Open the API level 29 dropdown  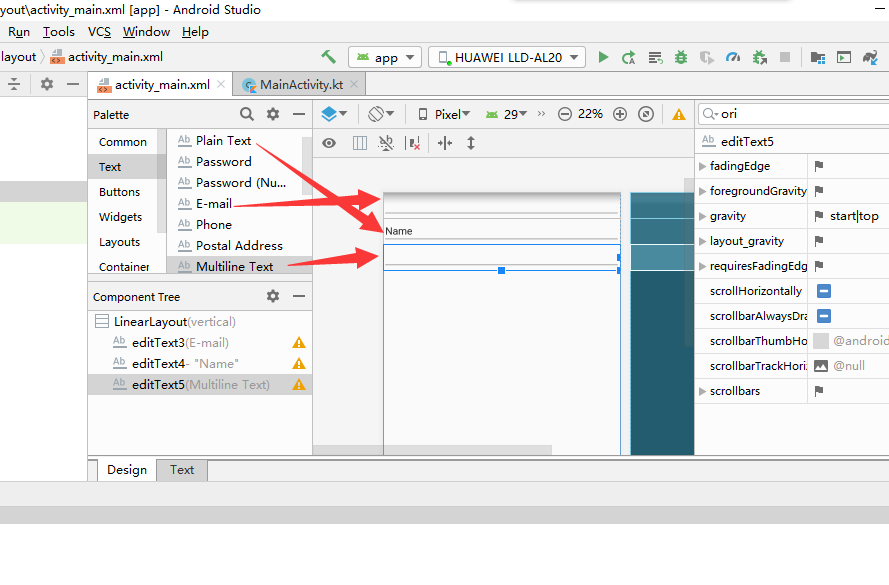pos(510,114)
